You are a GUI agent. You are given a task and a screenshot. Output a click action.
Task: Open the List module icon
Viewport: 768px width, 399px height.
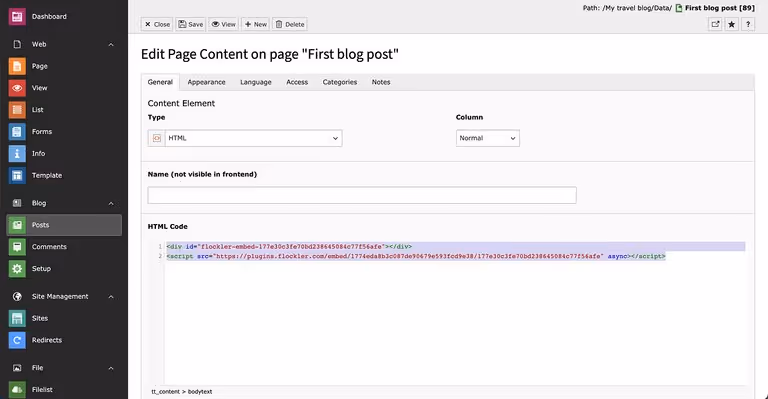coord(17,110)
